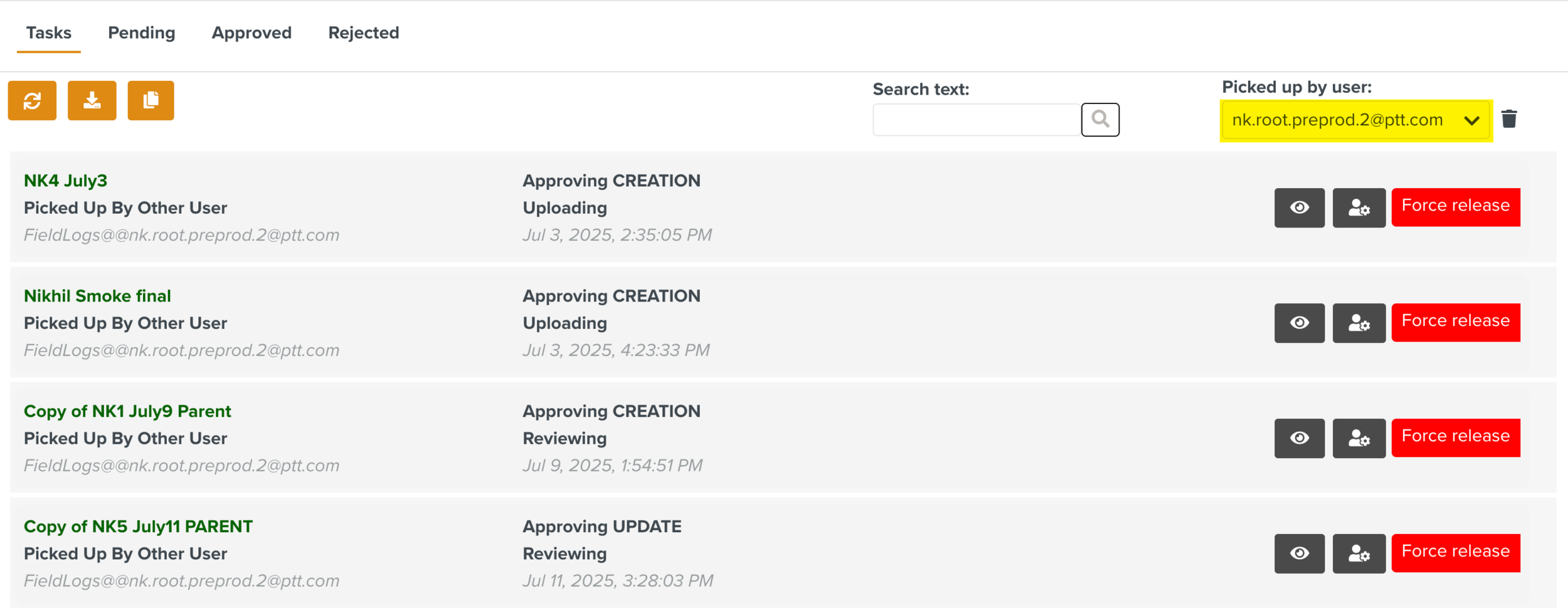Open the Approved tab
This screenshot has width=1568, height=608.
pos(252,33)
